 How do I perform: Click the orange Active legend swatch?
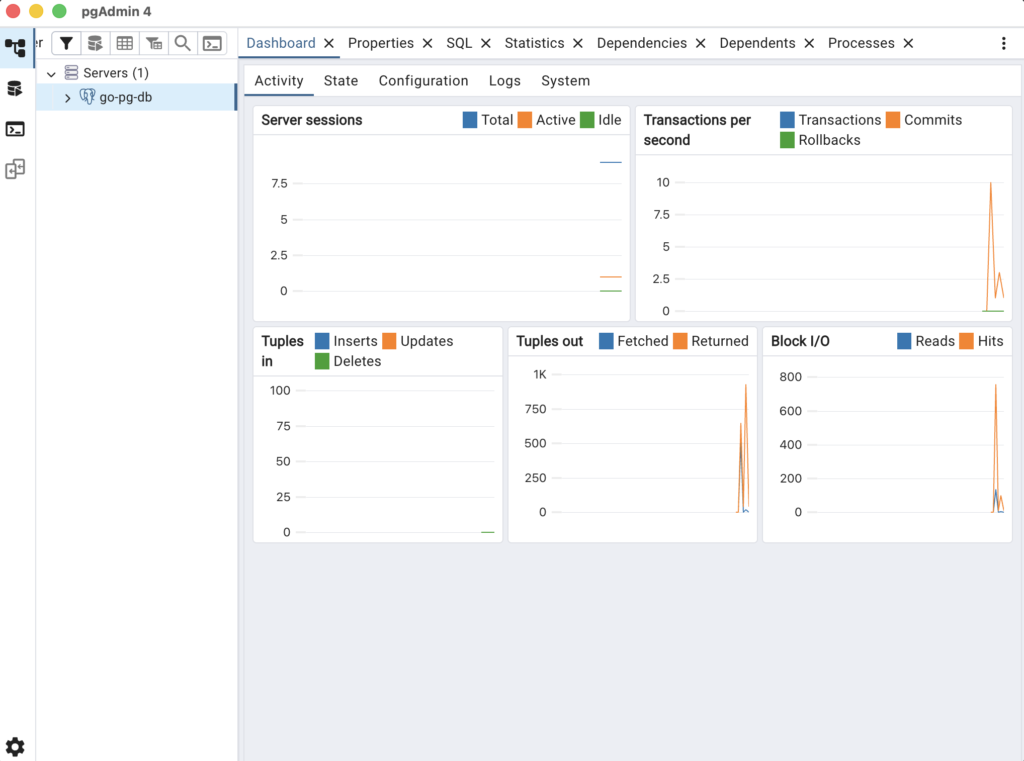click(524, 120)
